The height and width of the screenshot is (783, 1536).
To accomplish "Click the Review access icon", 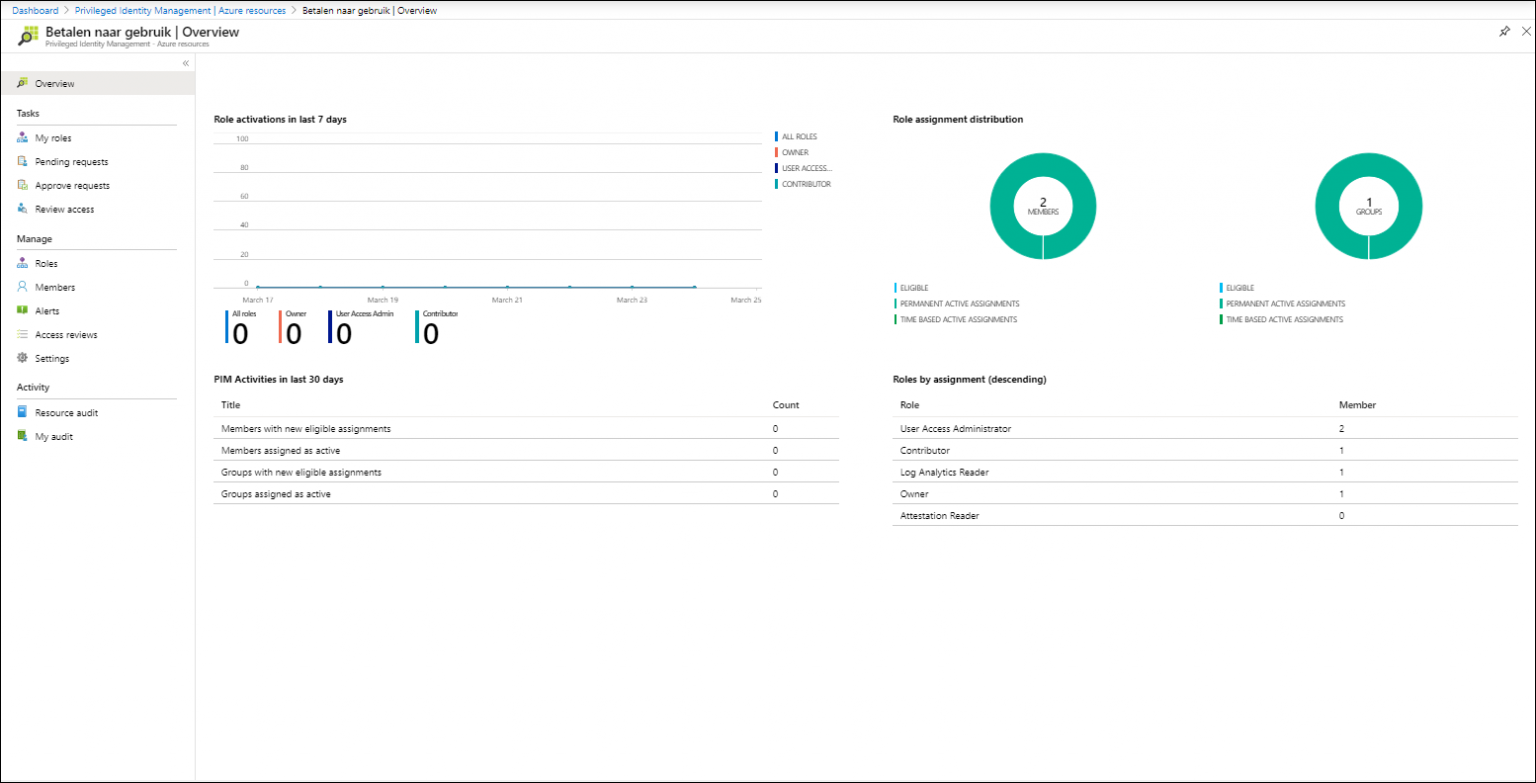I will tap(22, 209).
